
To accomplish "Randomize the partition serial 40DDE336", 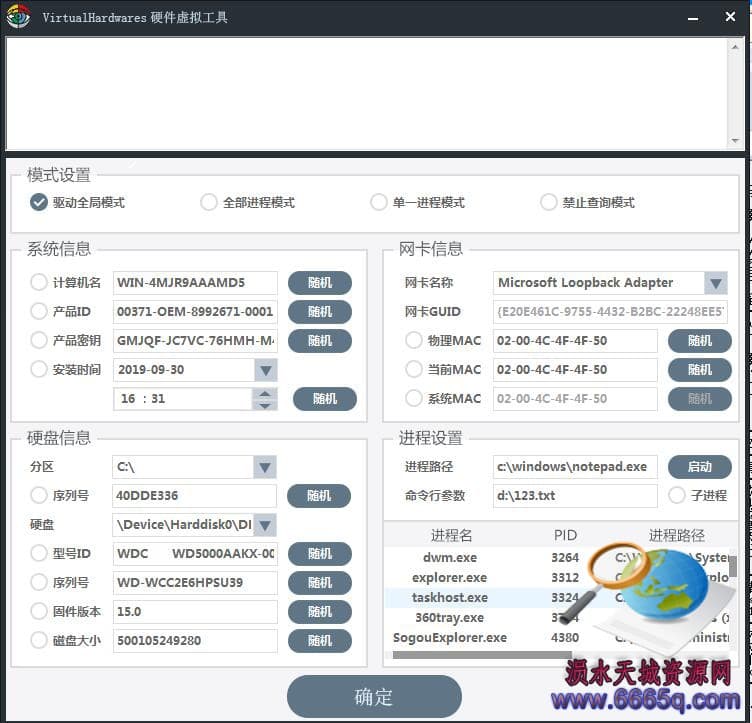I will 319,496.
